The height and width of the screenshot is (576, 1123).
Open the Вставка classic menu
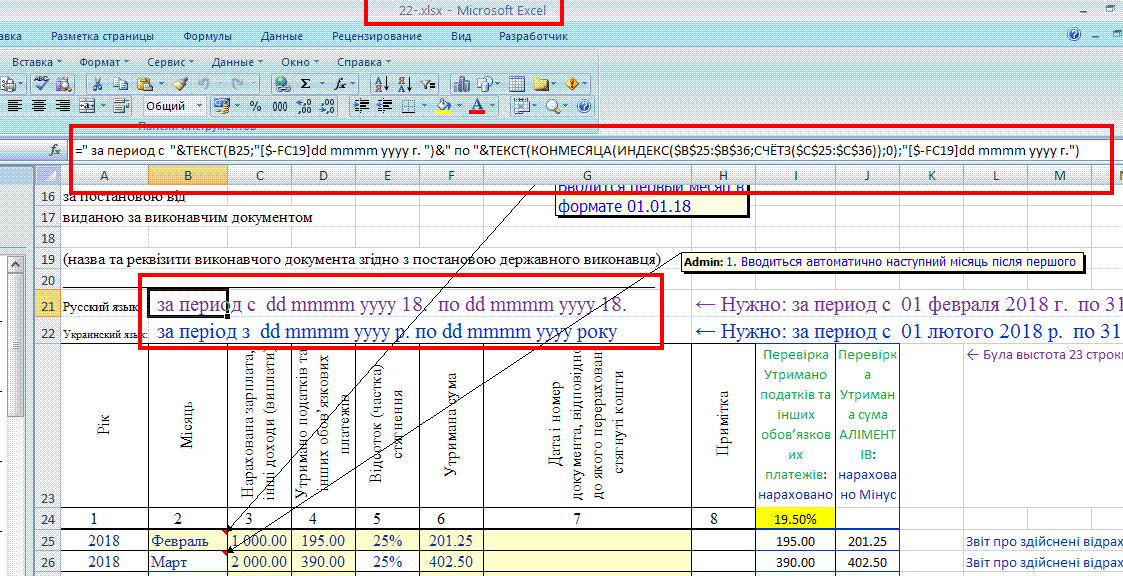37,62
